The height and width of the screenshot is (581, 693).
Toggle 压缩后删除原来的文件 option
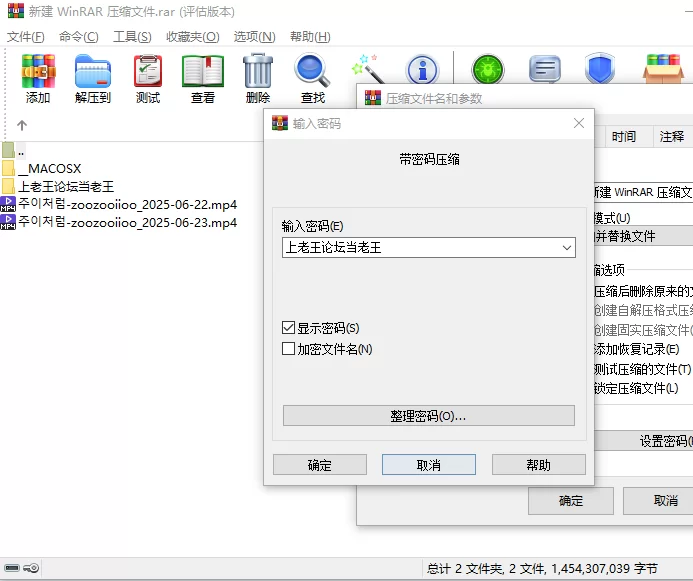644,291
